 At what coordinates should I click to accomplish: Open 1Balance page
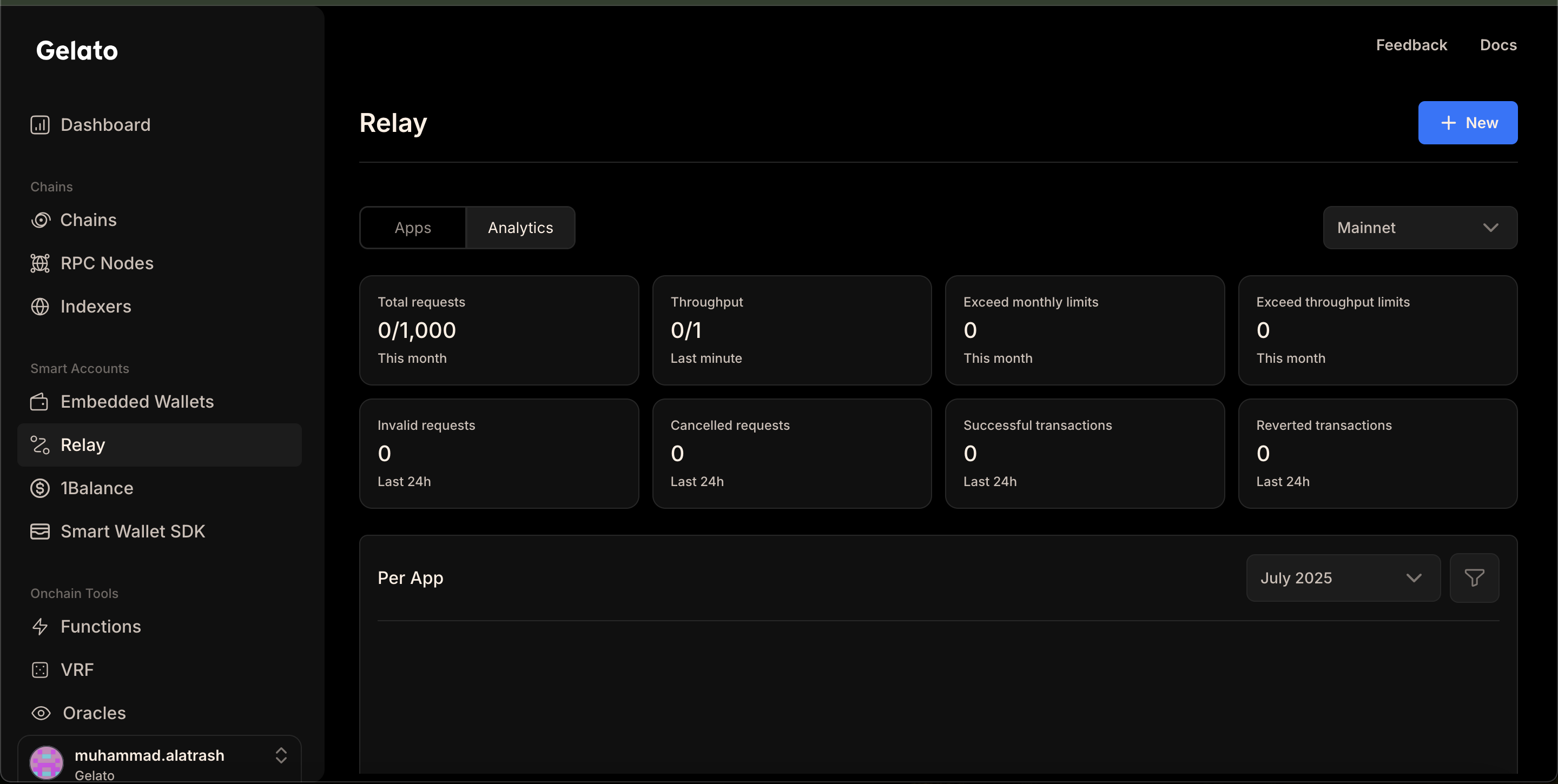point(160,488)
